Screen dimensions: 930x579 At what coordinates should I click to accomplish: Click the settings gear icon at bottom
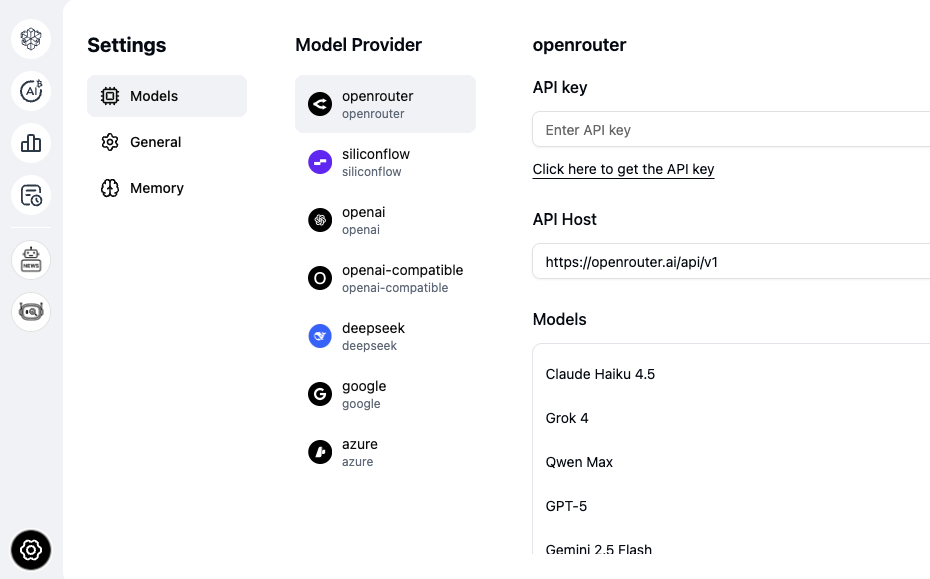click(31, 549)
